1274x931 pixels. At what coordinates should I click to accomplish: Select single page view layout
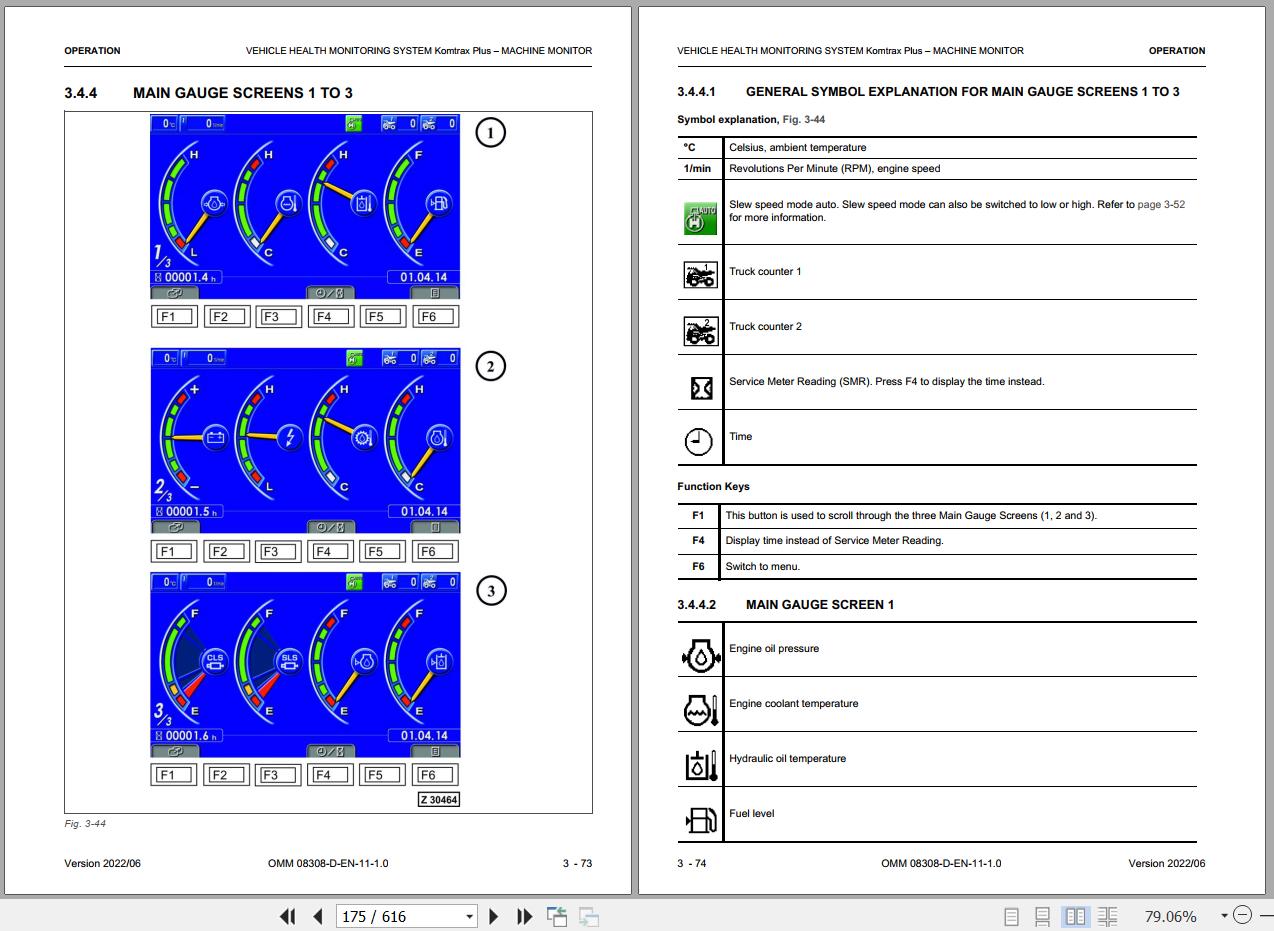coord(1011,916)
